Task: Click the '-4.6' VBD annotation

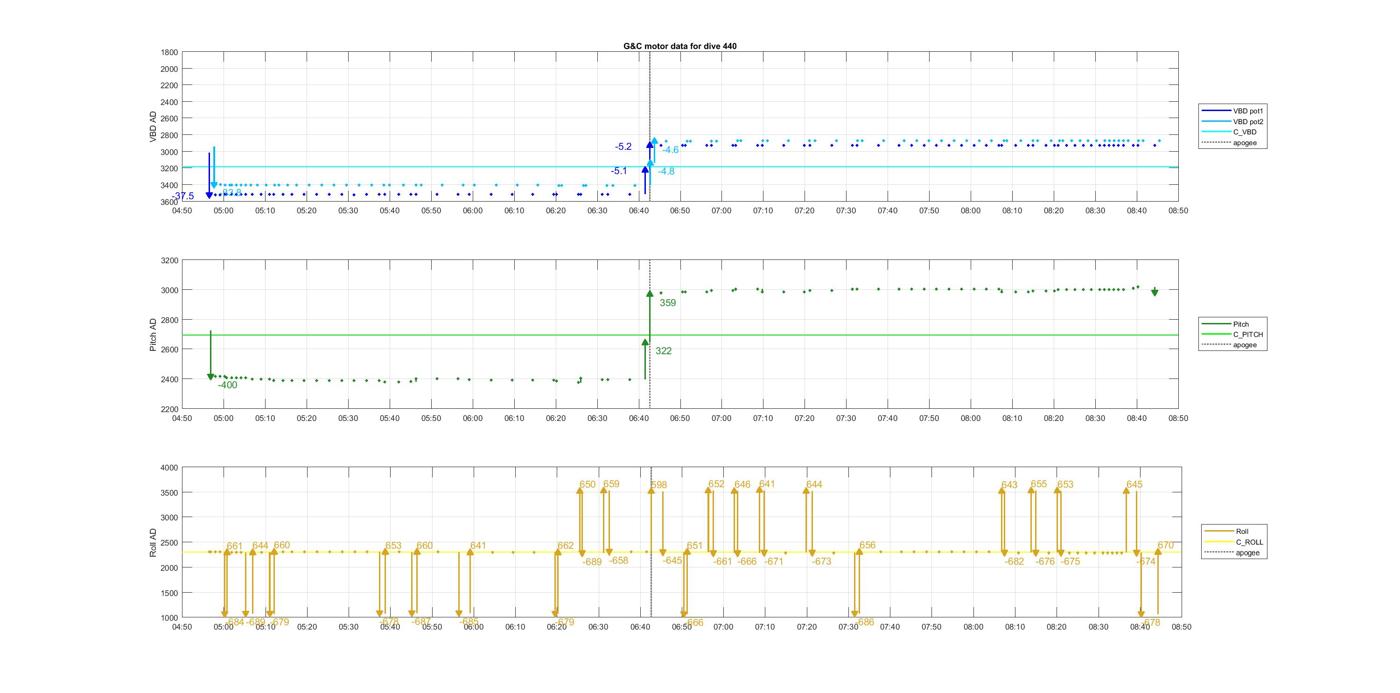Action: 670,150
